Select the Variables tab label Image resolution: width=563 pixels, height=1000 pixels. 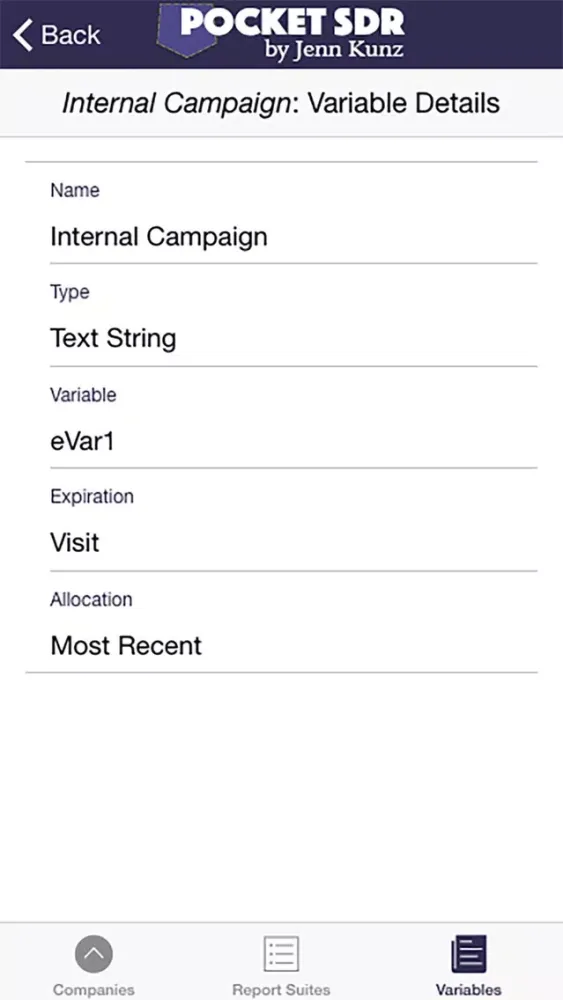[x=469, y=990]
